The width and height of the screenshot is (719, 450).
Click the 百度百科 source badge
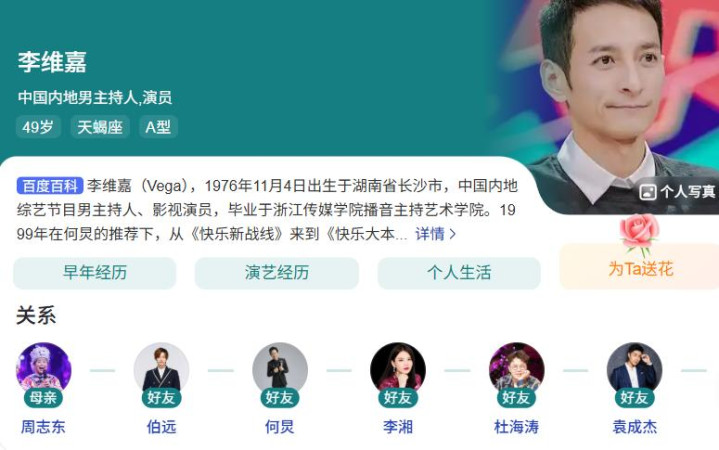(x=50, y=186)
